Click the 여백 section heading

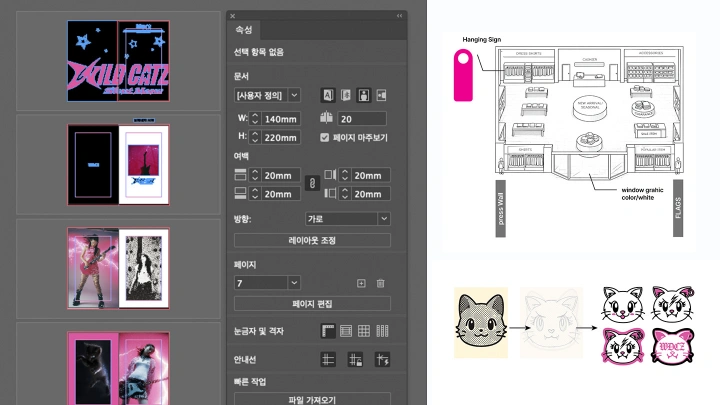[x=241, y=156]
